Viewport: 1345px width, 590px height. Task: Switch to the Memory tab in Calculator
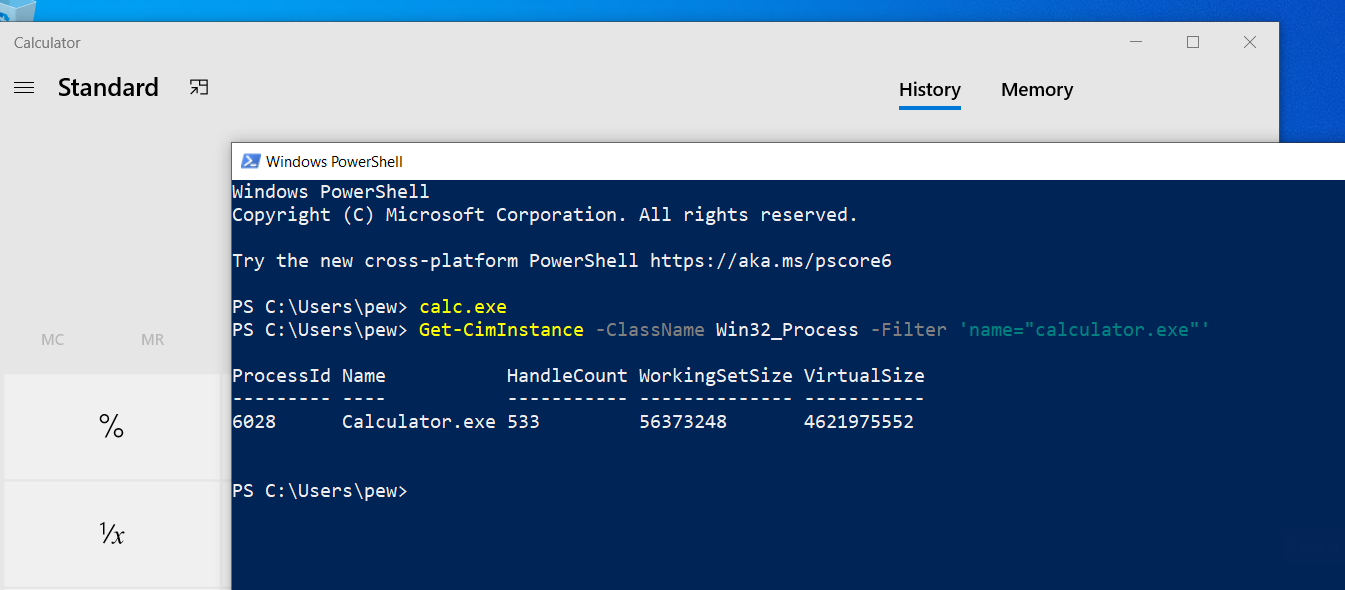[1037, 90]
